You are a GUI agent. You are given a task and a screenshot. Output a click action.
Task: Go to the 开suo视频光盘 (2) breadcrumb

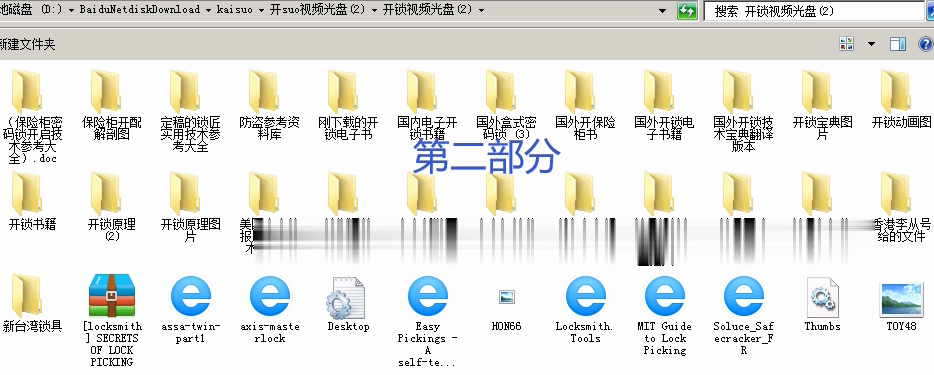(316, 11)
